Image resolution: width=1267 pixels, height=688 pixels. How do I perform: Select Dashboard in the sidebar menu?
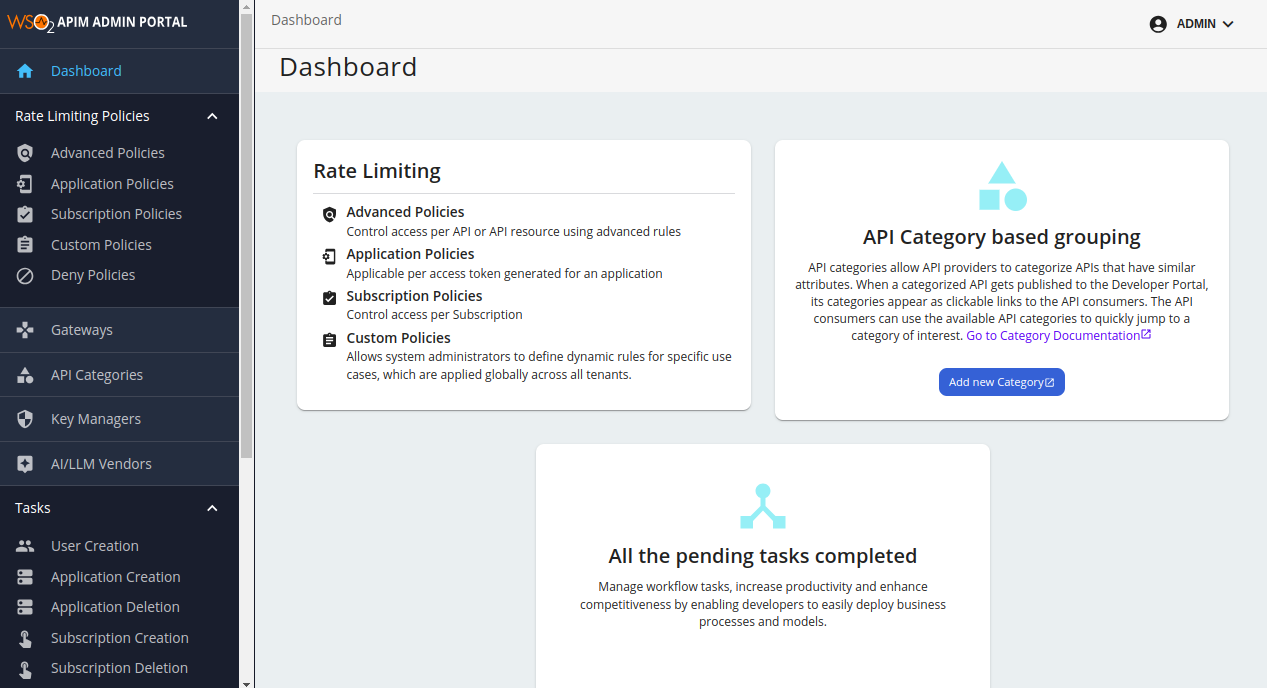click(86, 70)
